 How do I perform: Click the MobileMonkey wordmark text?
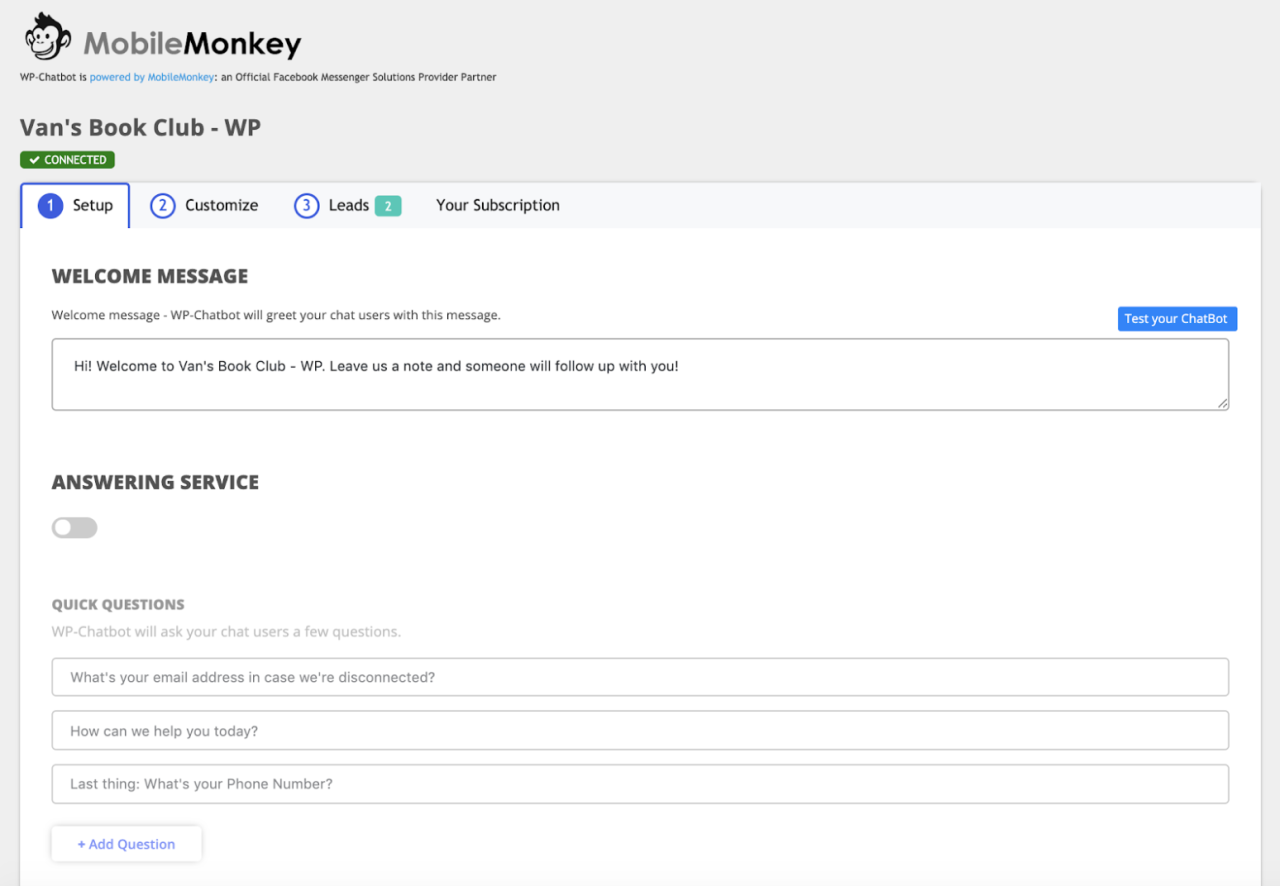(x=192, y=44)
